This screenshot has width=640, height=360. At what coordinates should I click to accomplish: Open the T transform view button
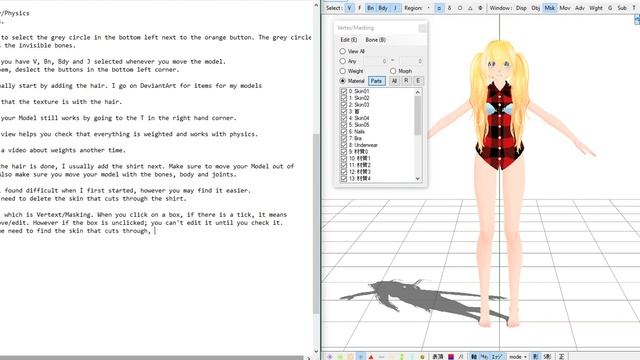pyautogui.click(x=634, y=8)
